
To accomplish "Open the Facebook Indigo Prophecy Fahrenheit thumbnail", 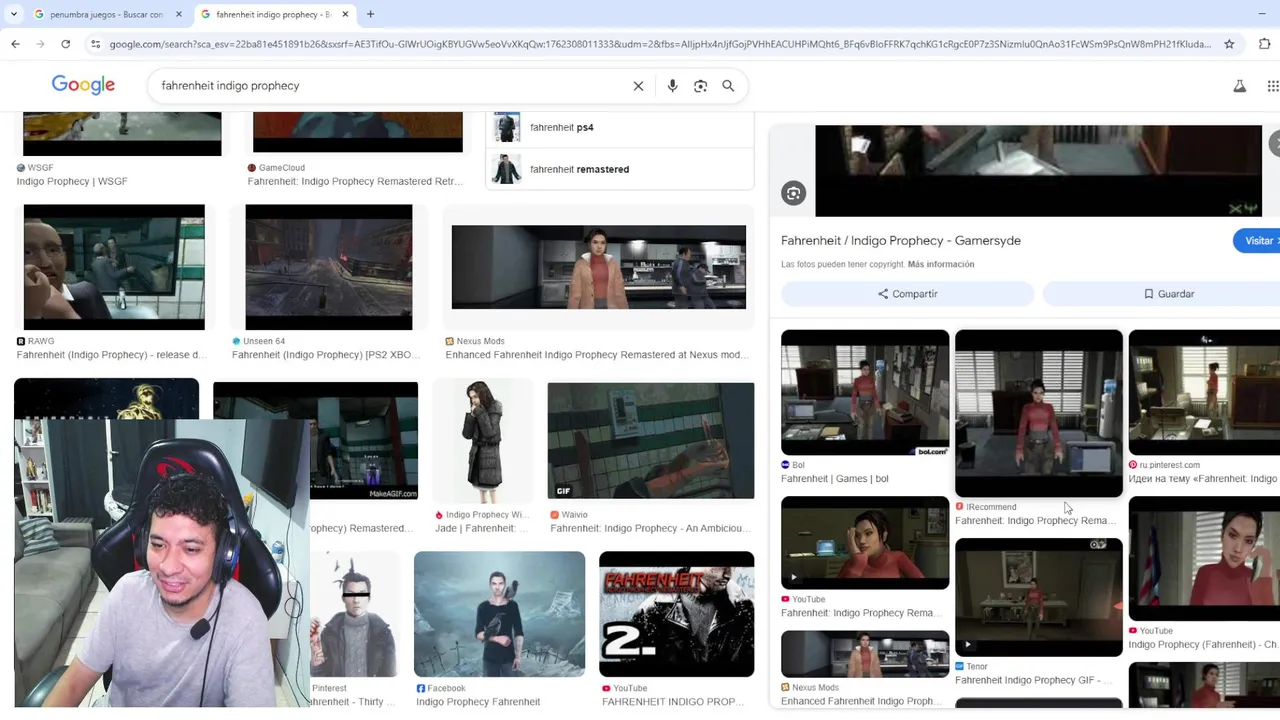I will click(x=499, y=614).
